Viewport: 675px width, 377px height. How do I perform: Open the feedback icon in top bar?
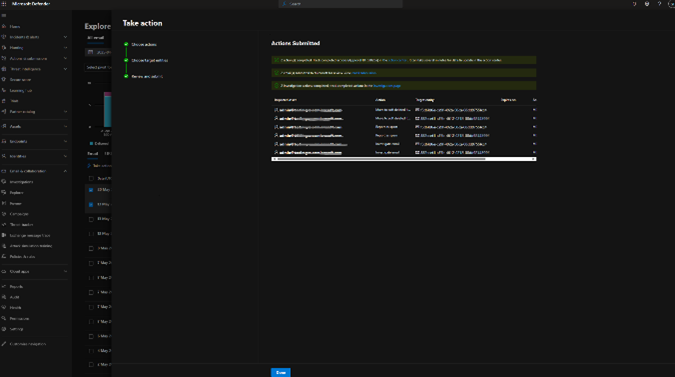tap(634, 4)
